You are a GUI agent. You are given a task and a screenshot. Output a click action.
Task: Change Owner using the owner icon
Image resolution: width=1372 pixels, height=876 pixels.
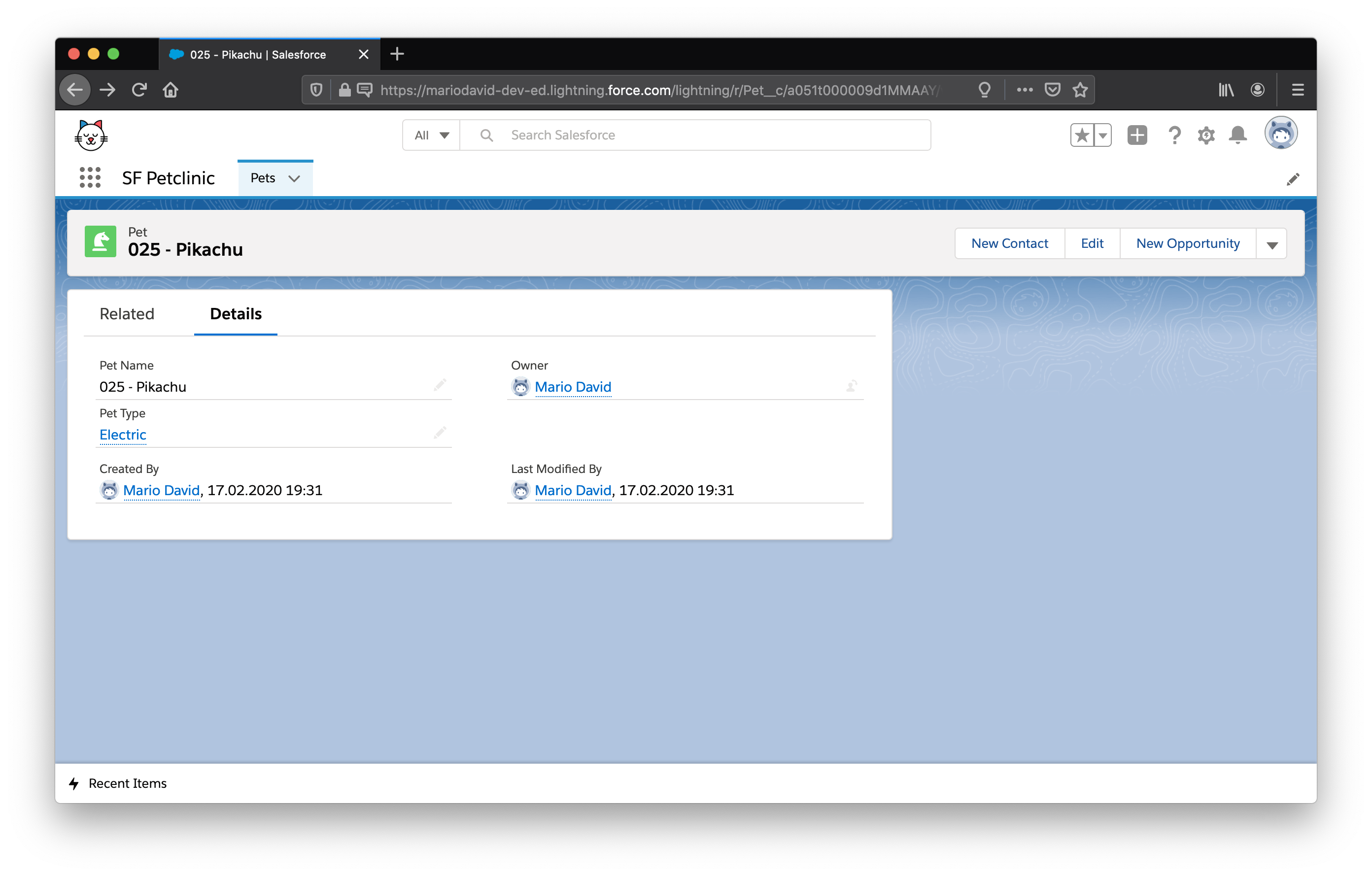pos(851,386)
